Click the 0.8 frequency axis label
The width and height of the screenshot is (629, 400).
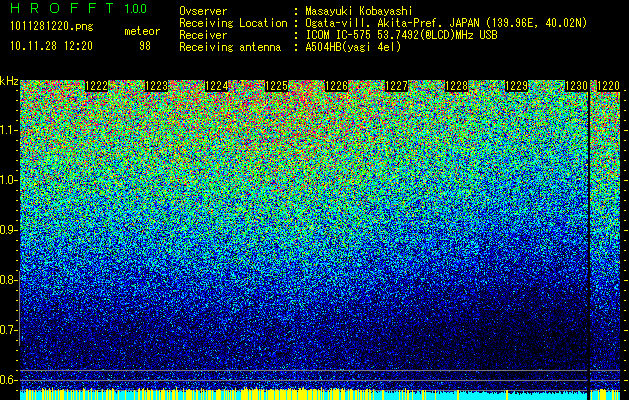click(9, 280)
